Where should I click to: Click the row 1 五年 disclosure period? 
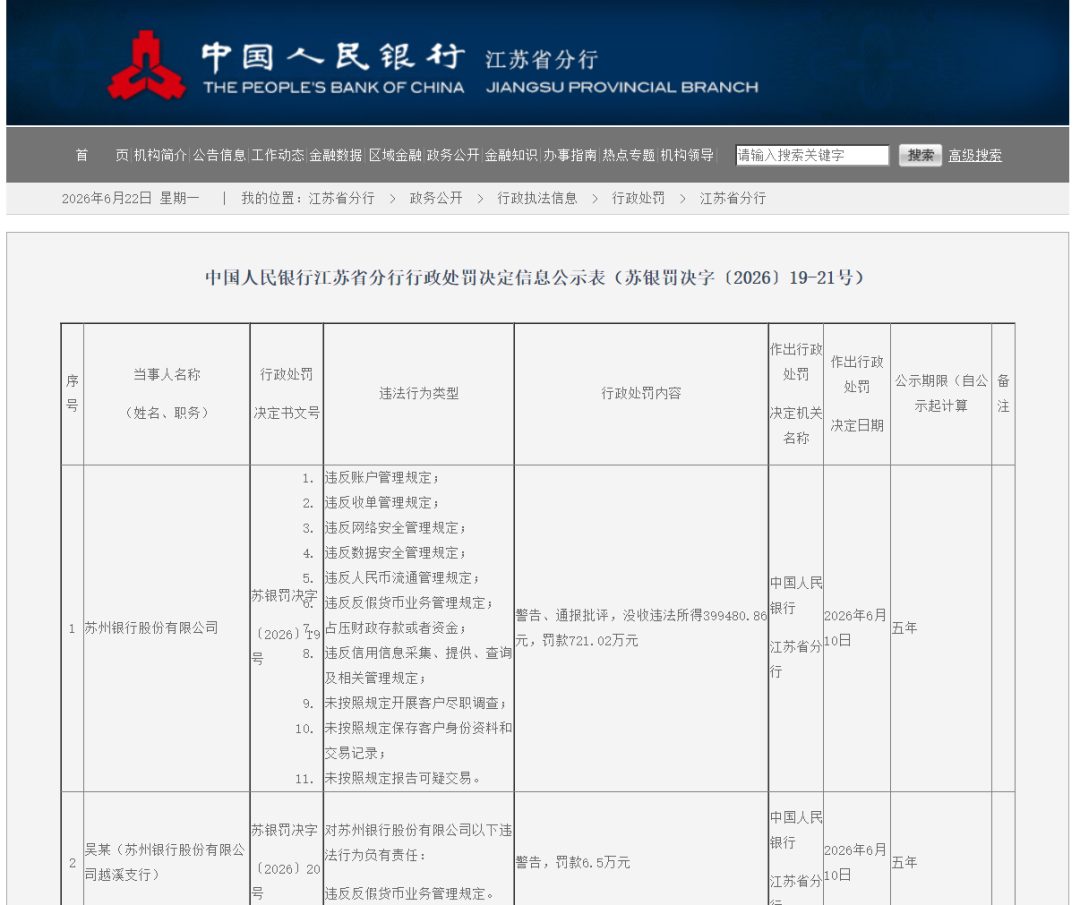[x=904, y=628]
